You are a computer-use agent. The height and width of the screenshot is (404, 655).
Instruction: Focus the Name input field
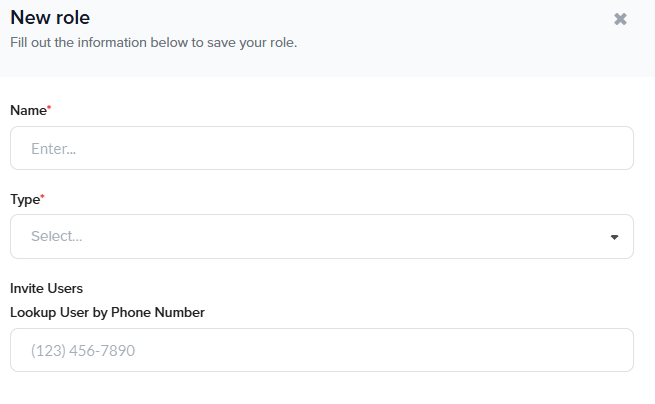[x=321, y=148]
